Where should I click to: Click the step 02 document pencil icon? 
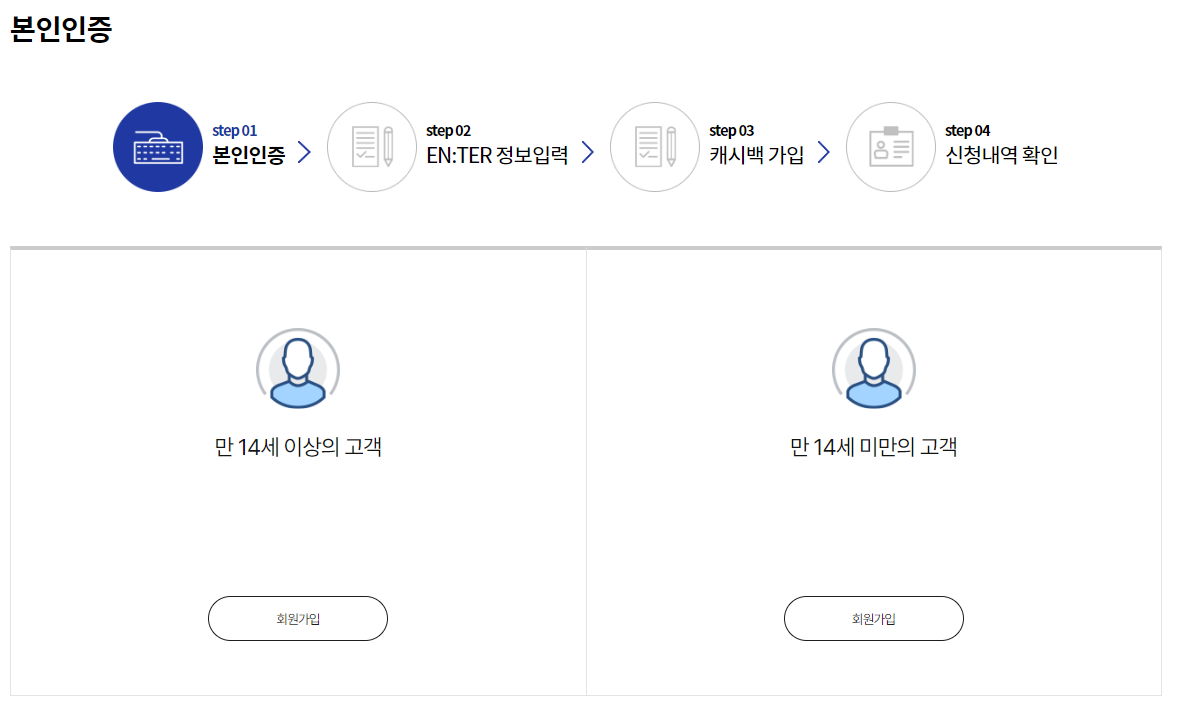pos(372,146)
